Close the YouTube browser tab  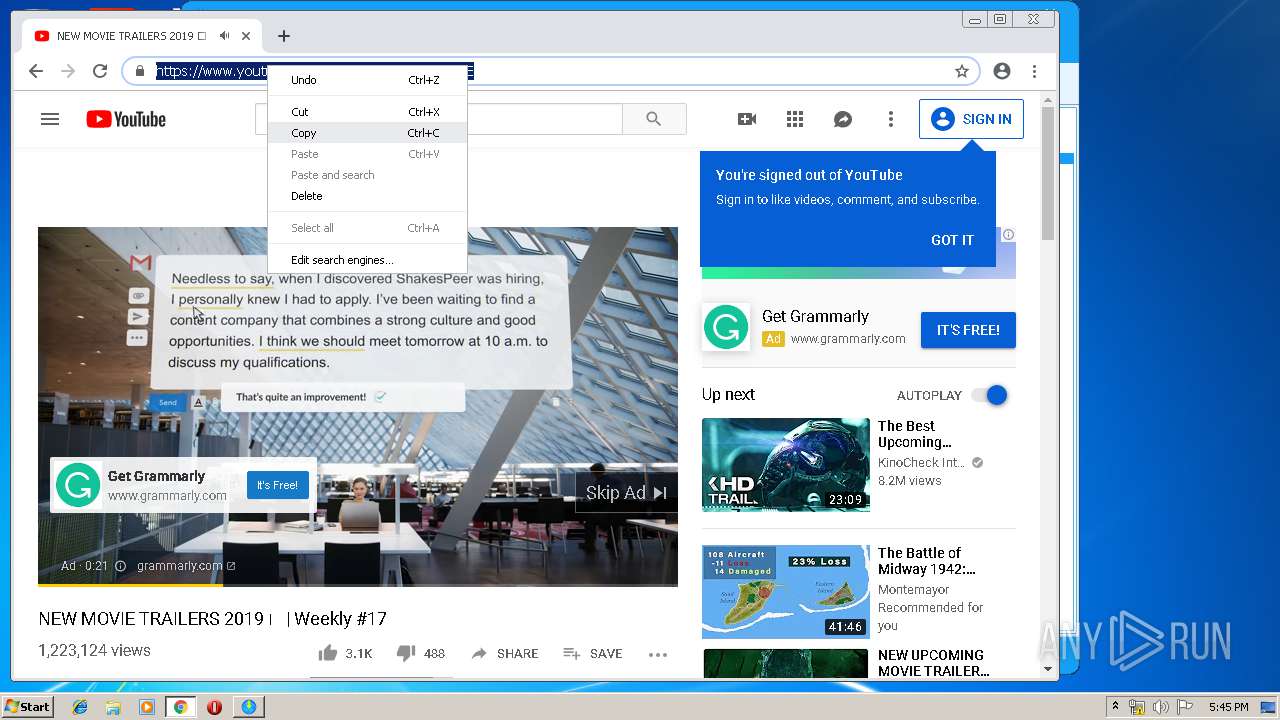coord(246,36)
